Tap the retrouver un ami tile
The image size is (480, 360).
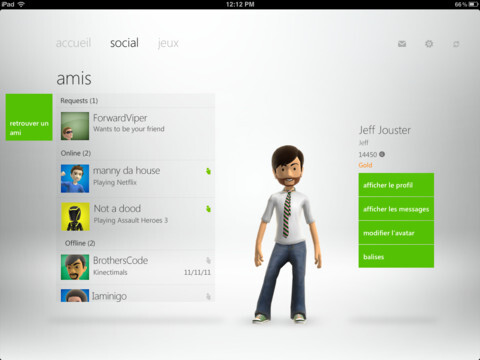tap(29, 117)
